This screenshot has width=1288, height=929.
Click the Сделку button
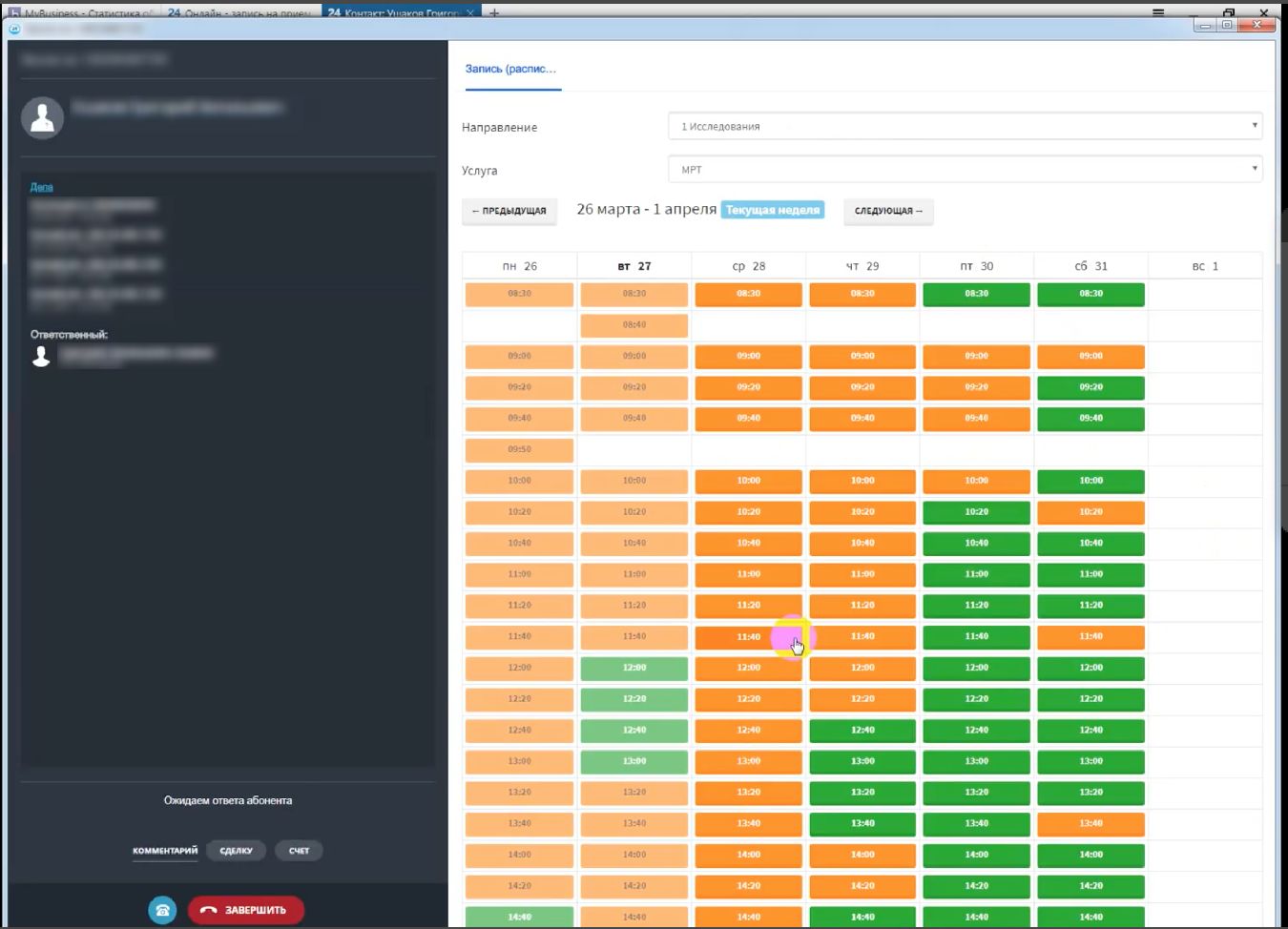236,851
